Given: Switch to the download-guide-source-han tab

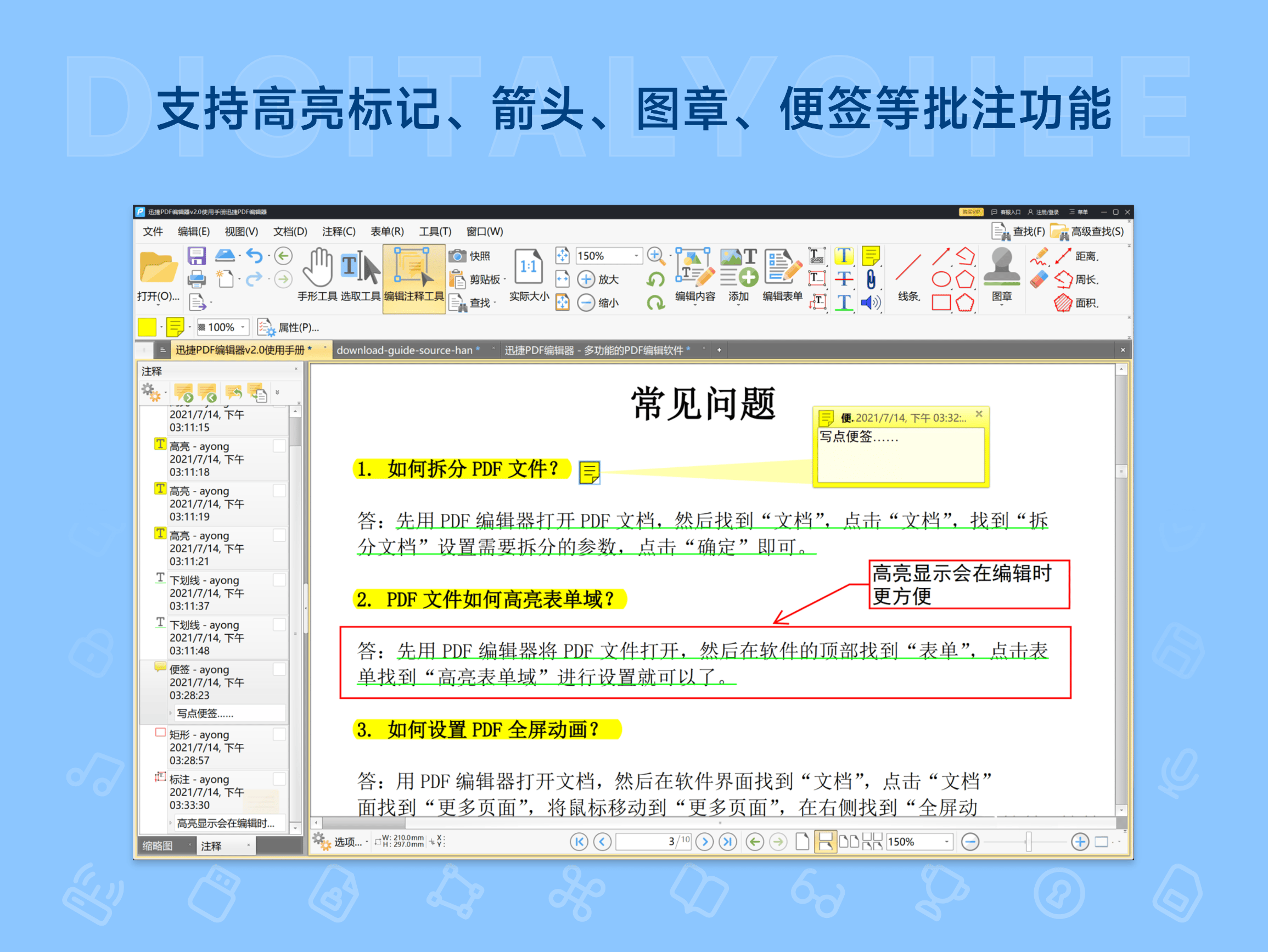Looking at the screenshot, I should [x=407, y=350].
